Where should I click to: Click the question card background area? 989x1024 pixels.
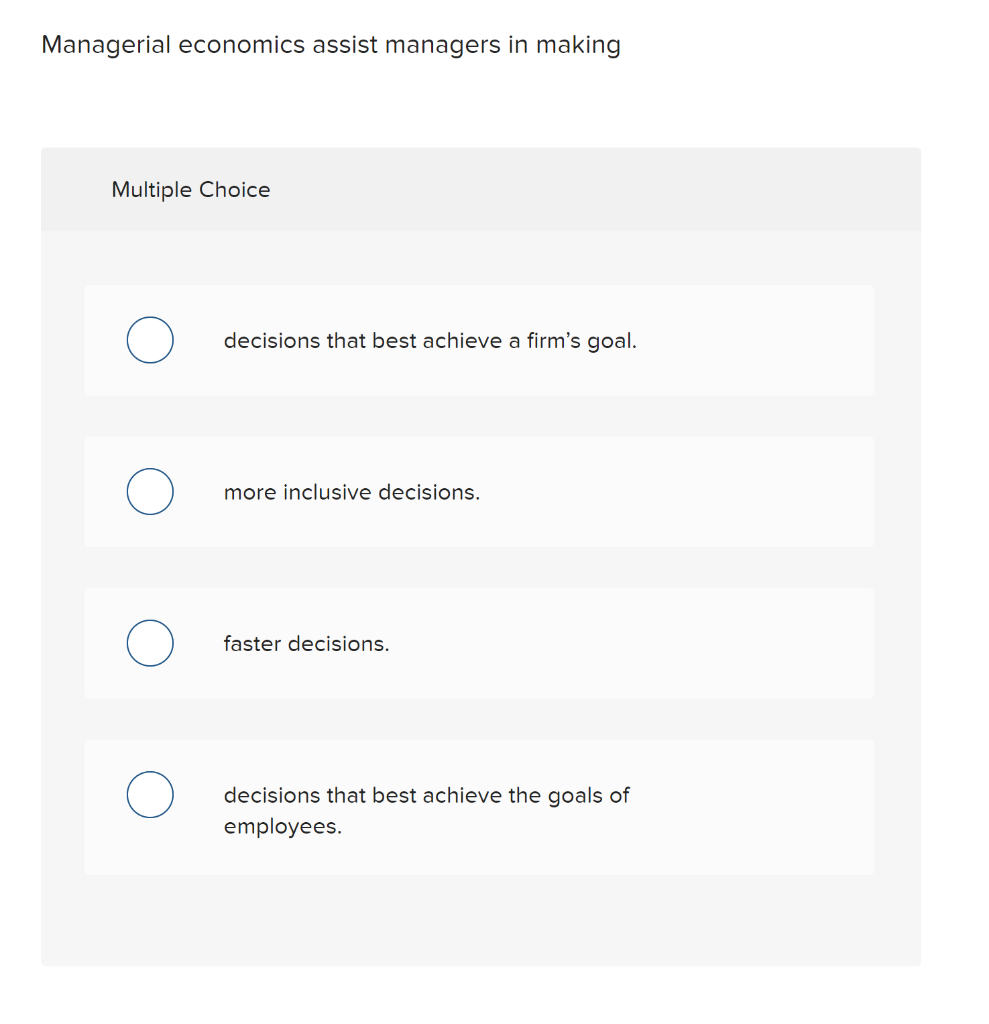(481, 930)
